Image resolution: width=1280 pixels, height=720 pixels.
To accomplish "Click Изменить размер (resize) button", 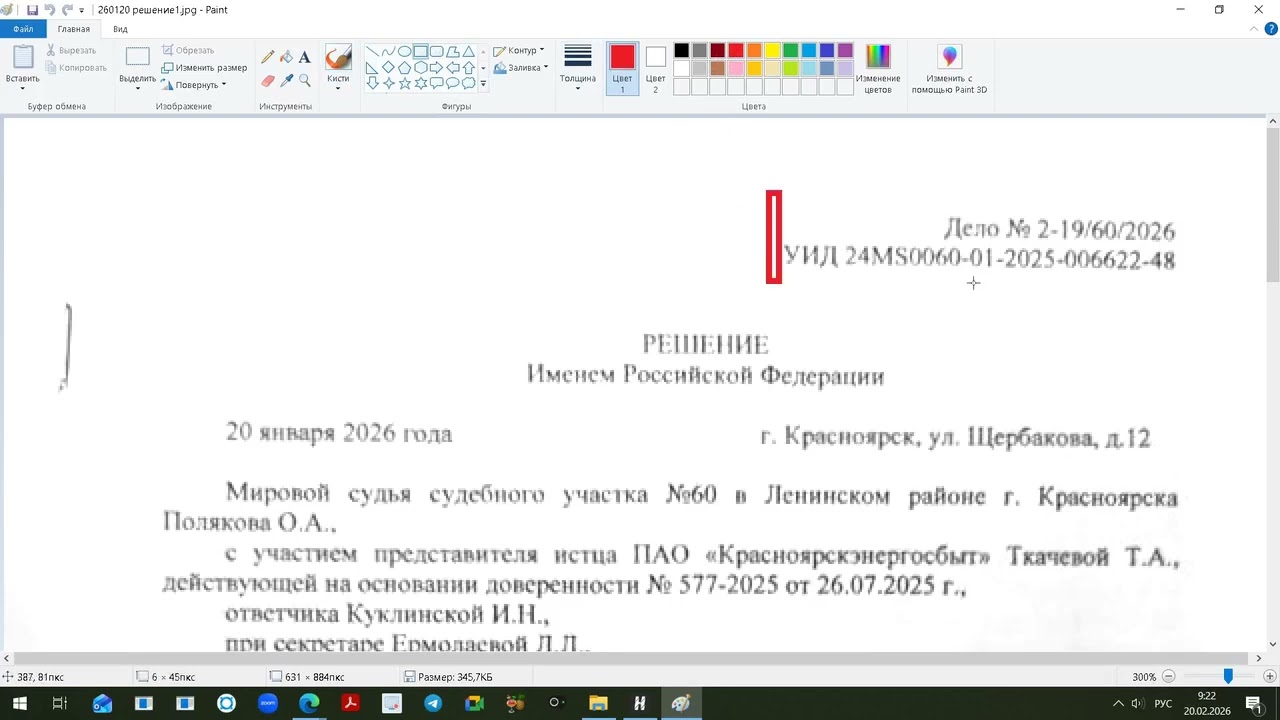I will point(204,67).
